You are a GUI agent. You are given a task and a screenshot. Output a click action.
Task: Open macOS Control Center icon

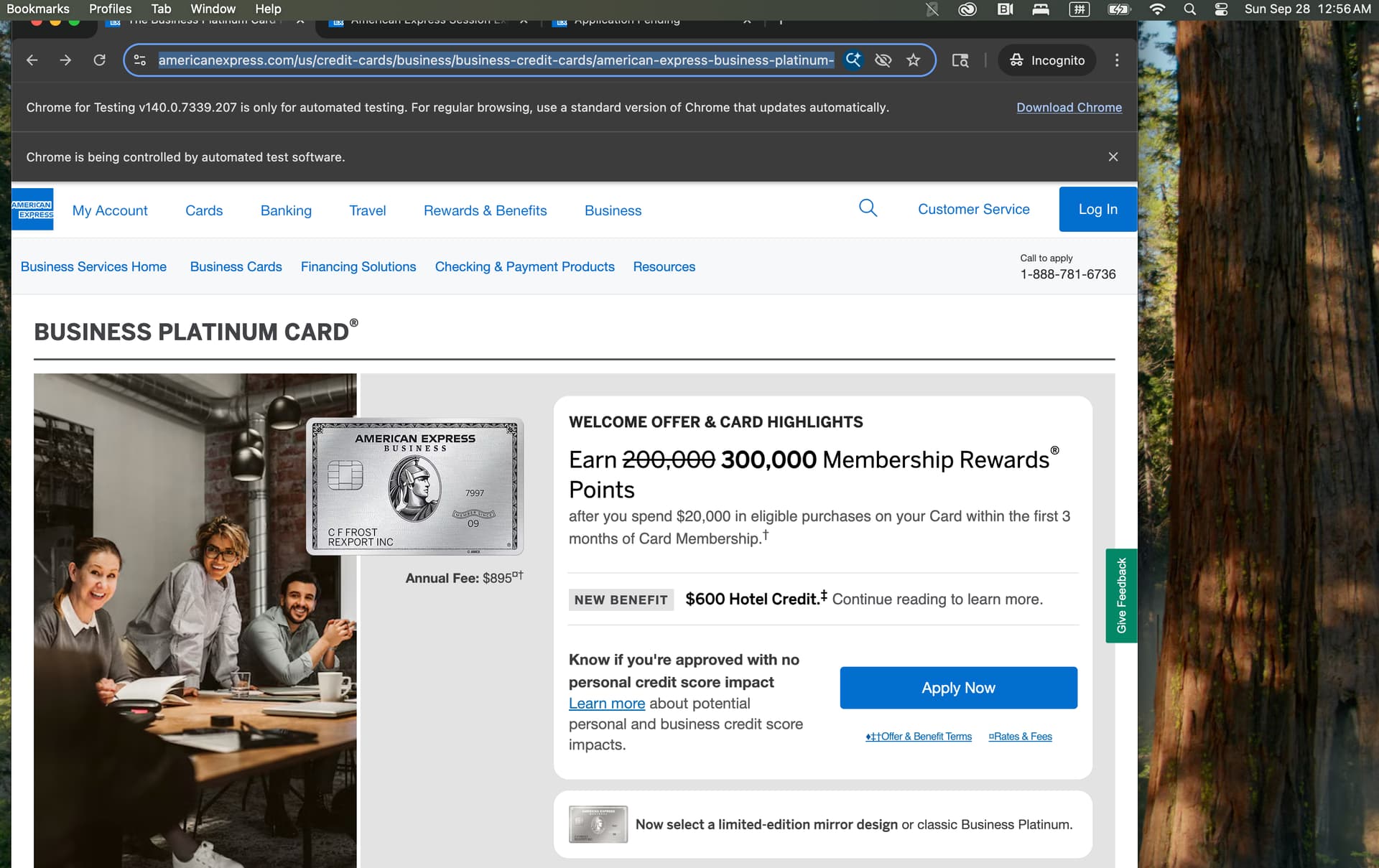[1220, 9]
